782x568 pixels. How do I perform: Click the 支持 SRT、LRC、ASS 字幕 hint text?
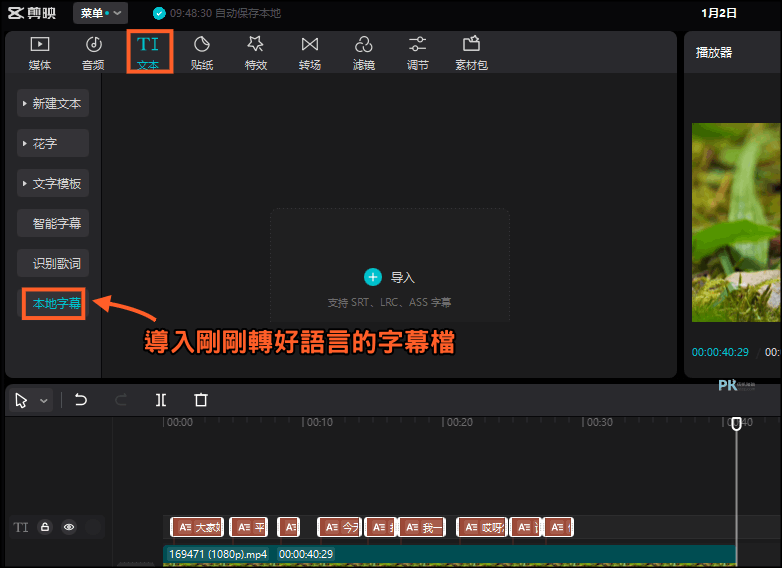[390, 302]
